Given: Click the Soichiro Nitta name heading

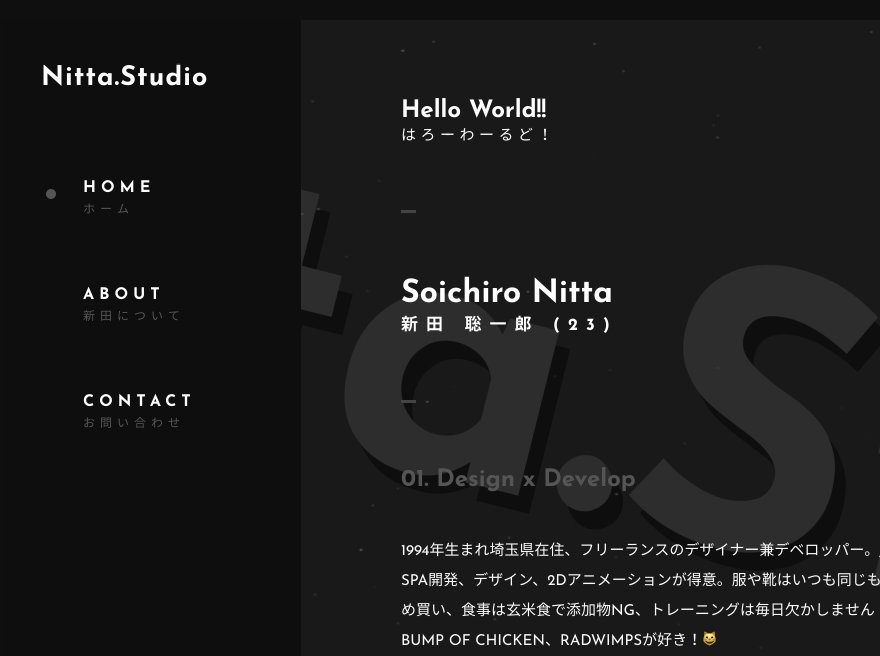Looking at the screenshot, I should click(507, 291).
